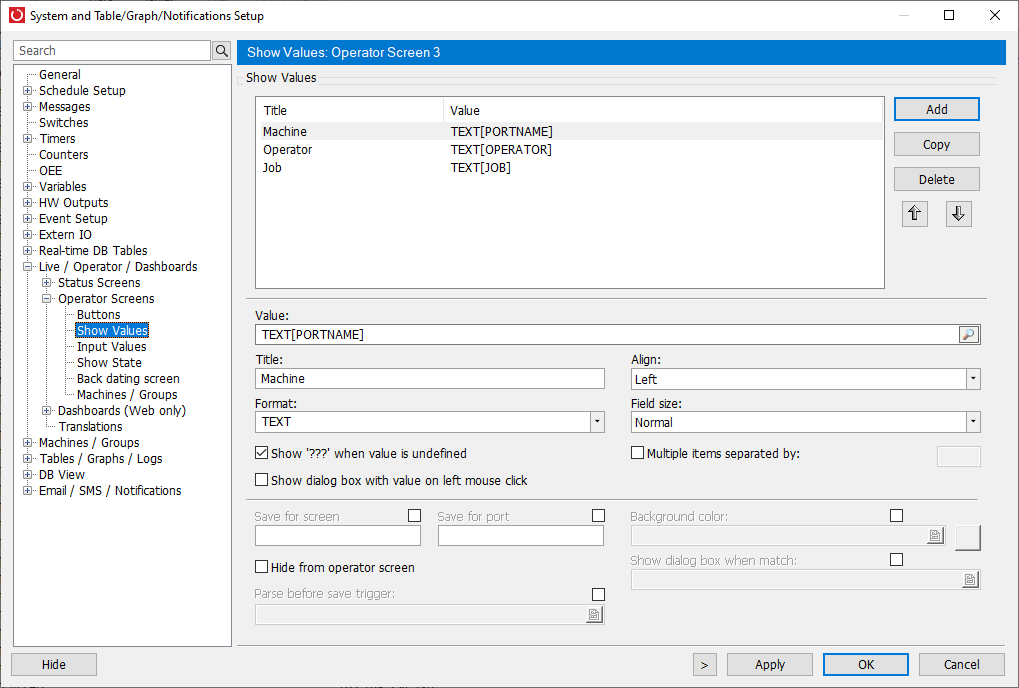Click the separator box for multiple items
Viewport: 1019px width, 688px height.
click(959, 457)
